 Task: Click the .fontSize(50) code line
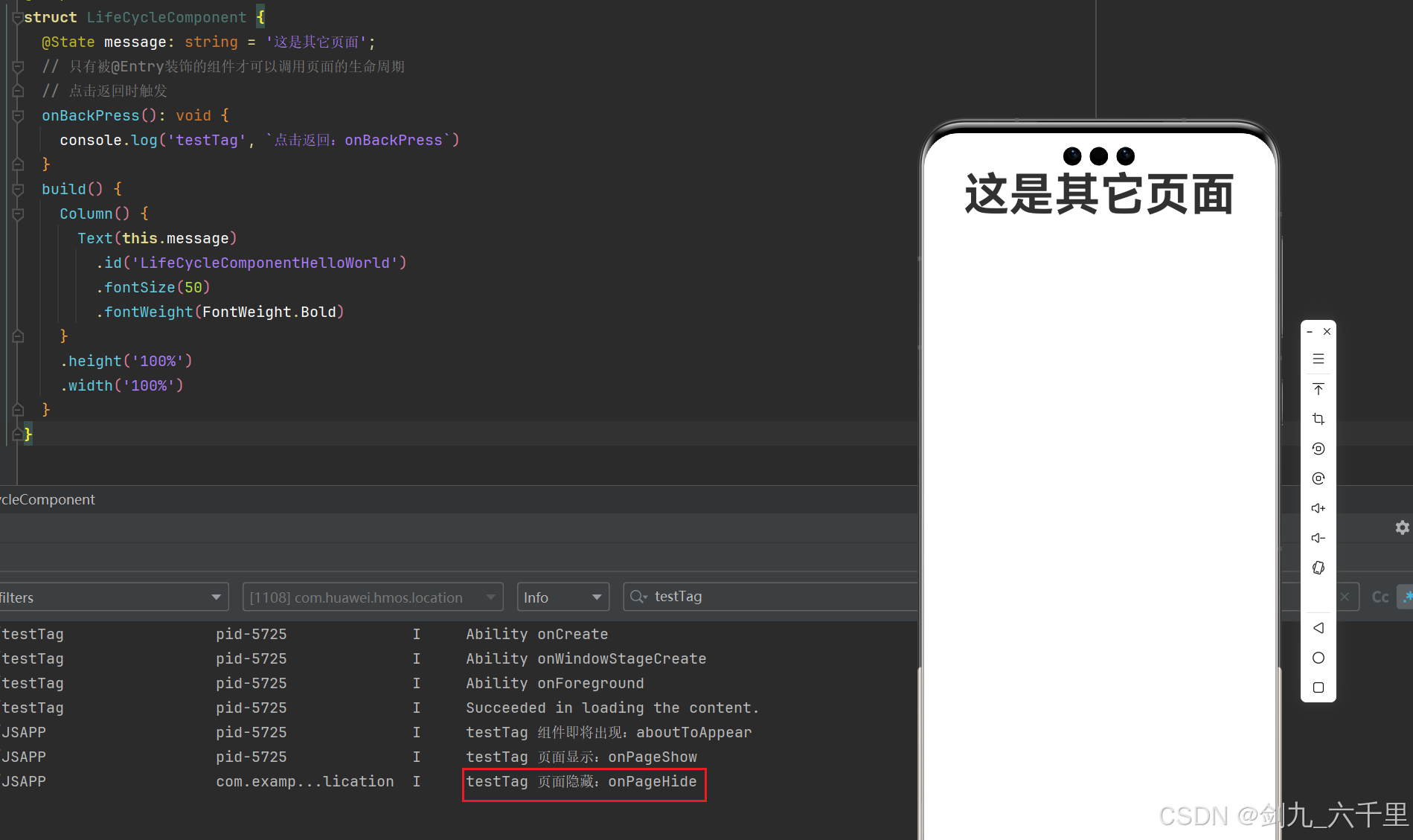[153, 288]
